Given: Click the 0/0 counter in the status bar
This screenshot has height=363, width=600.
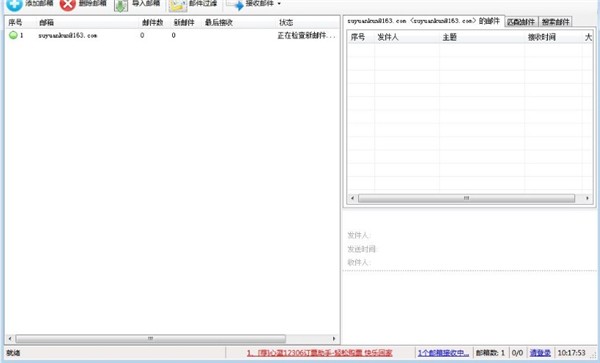Looking at the screenshot, I should tap(517, 353).
